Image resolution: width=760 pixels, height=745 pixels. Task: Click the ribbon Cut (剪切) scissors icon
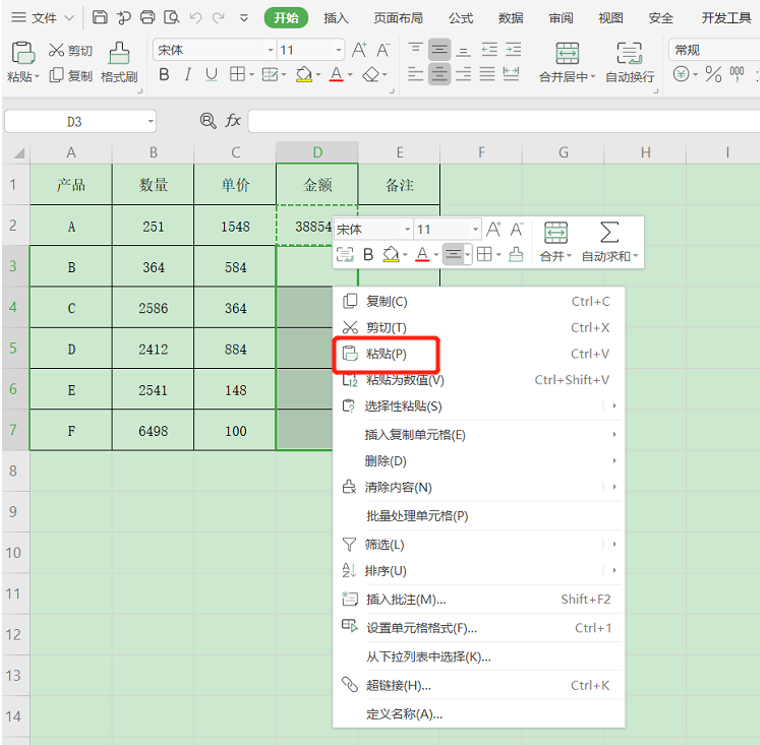pos(56,49)
